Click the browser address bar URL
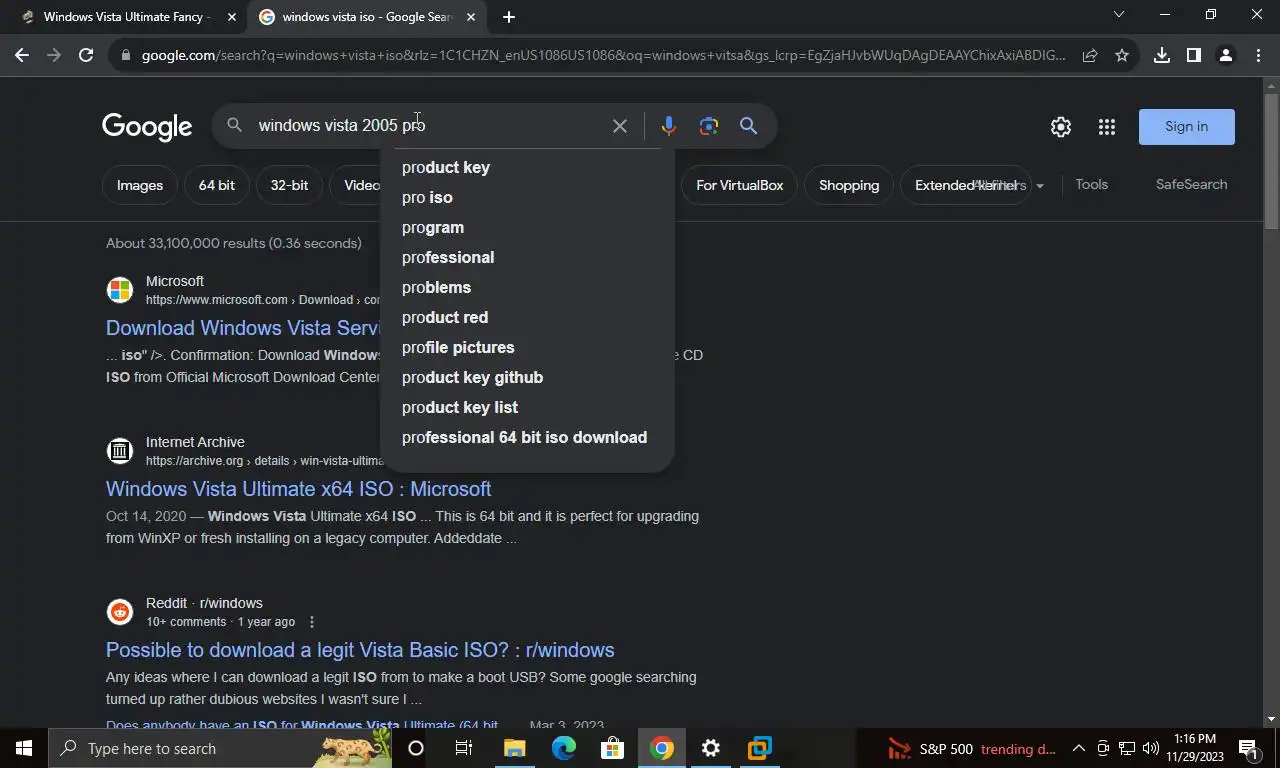Screen dimensions: 1280x768 coord(603,55)
